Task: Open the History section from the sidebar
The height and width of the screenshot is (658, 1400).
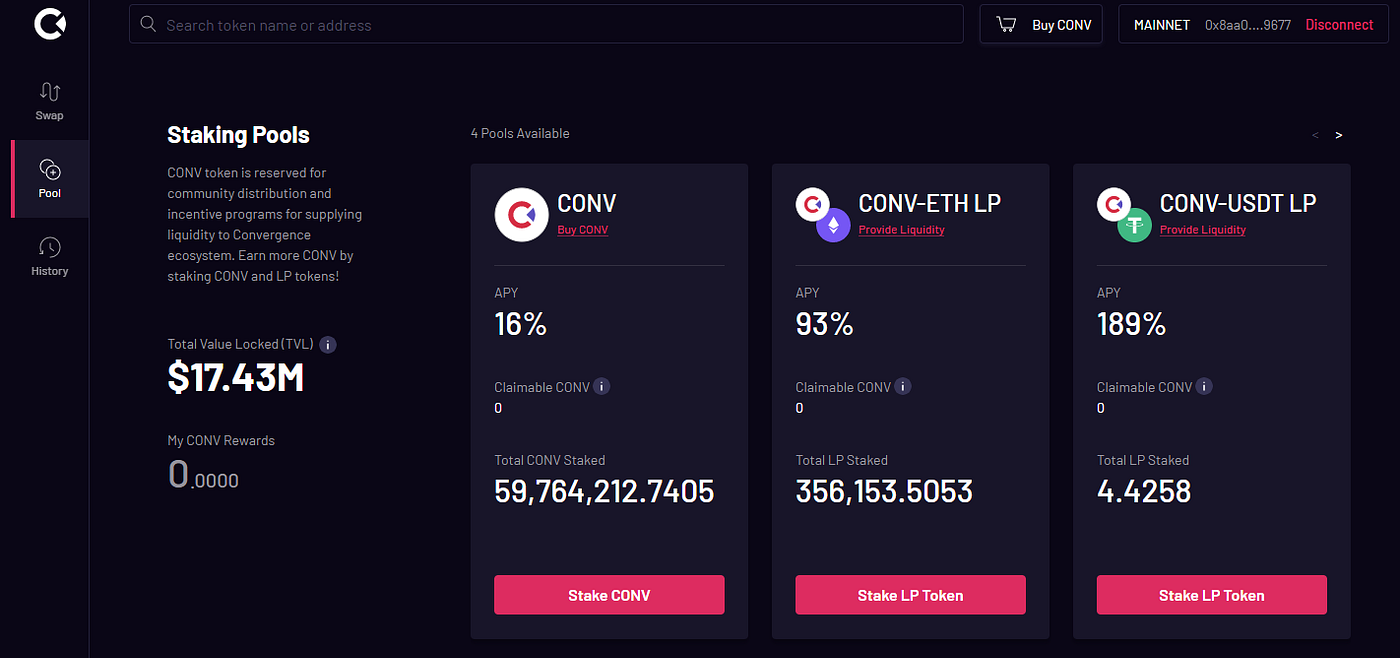Action: tap(49, 256)
